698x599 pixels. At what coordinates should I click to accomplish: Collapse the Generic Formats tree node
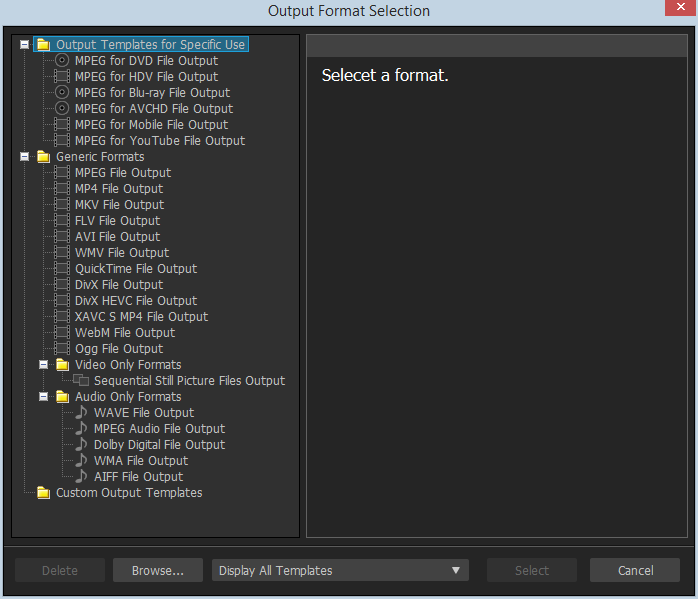[24, 157]
